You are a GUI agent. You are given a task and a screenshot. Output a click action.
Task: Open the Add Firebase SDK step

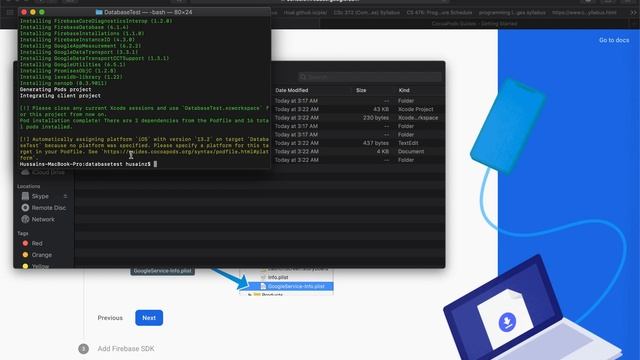[x=126, y=349]
